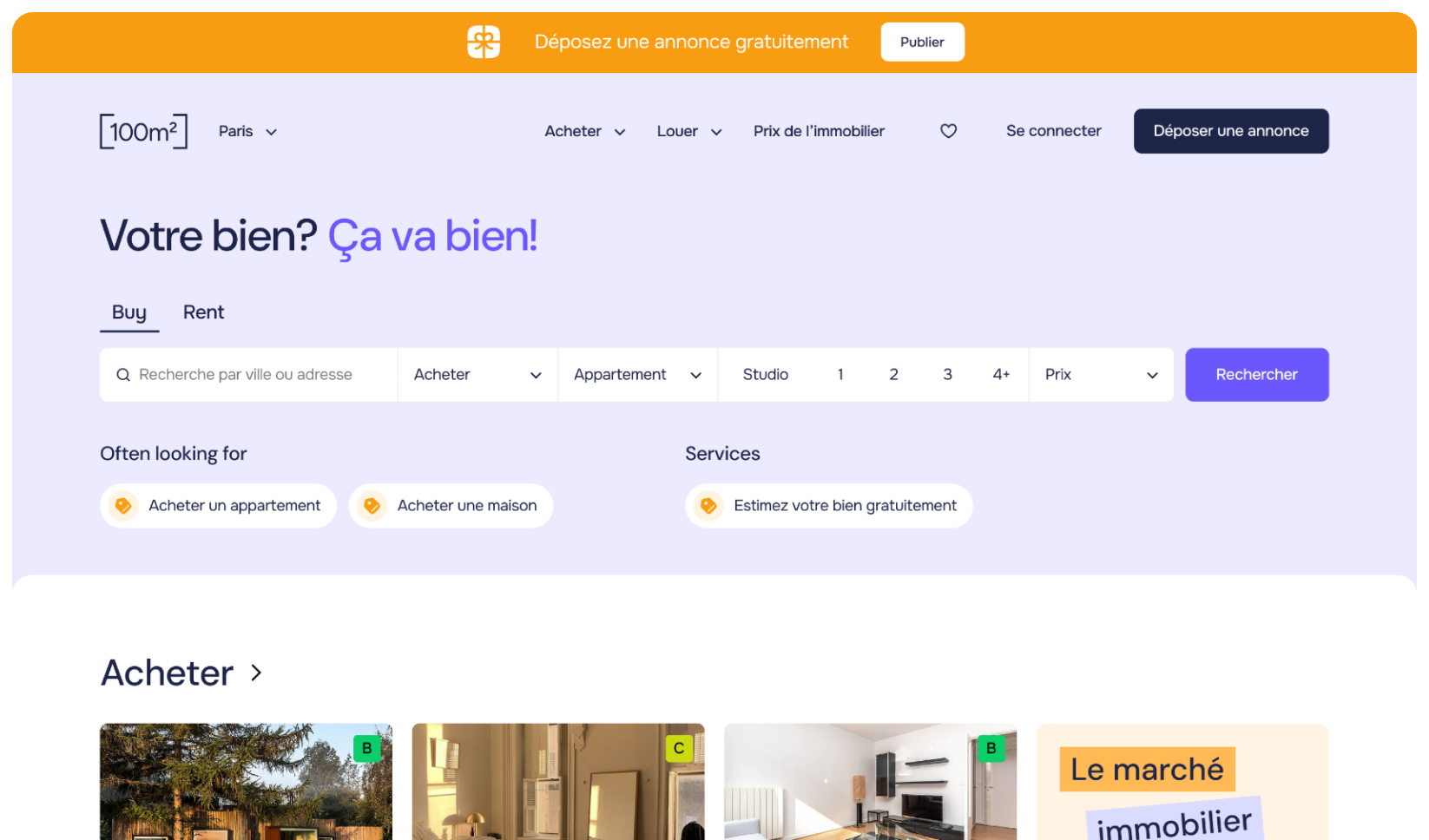1429x840 pixels.
Task: Open favorites via the heart icon
Action: point(948,131)
